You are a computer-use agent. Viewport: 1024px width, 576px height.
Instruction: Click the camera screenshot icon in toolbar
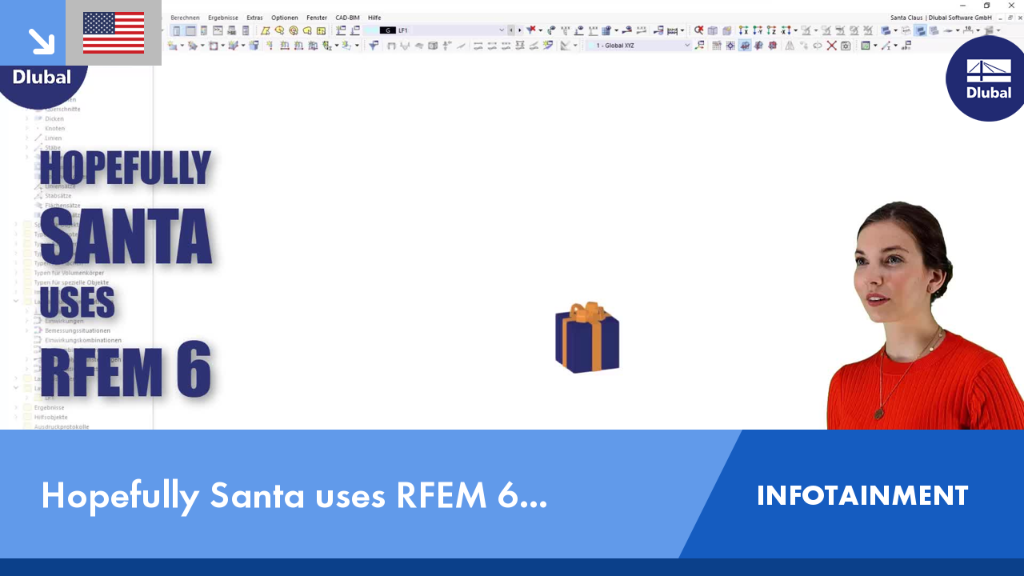coord(846,46)
